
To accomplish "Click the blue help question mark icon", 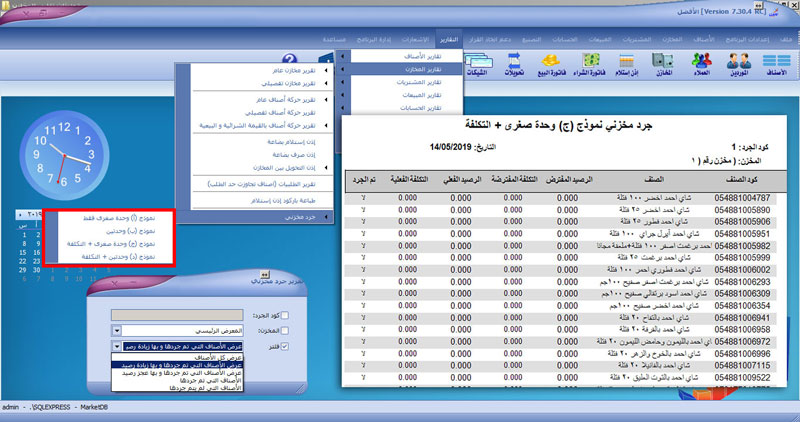I will coord(289,59).
